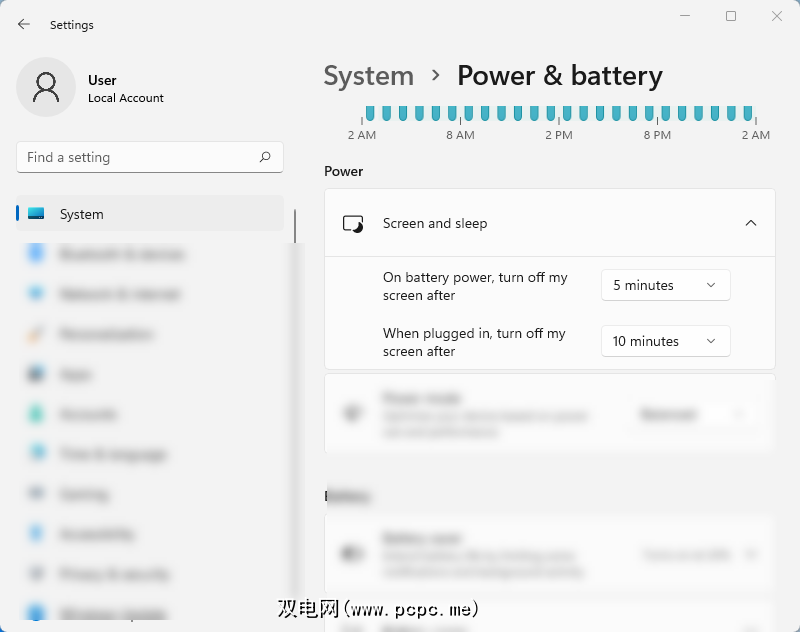
Task: Navigate to System in the breadcrumb
Action: click(368, 76)
